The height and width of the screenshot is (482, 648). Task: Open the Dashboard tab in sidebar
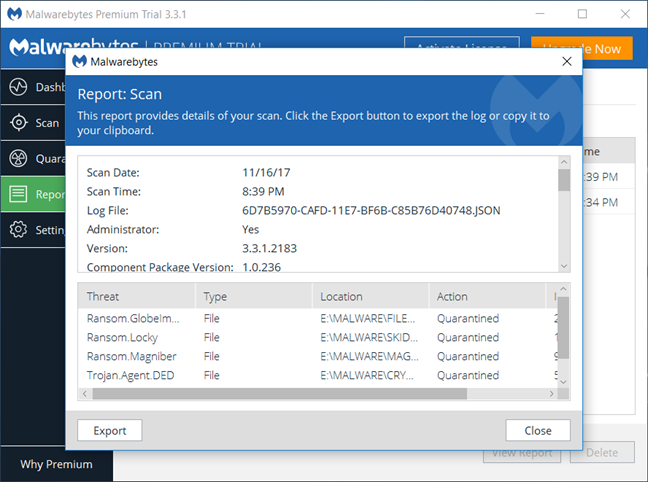pyautogui.click(x=33, y=87)
